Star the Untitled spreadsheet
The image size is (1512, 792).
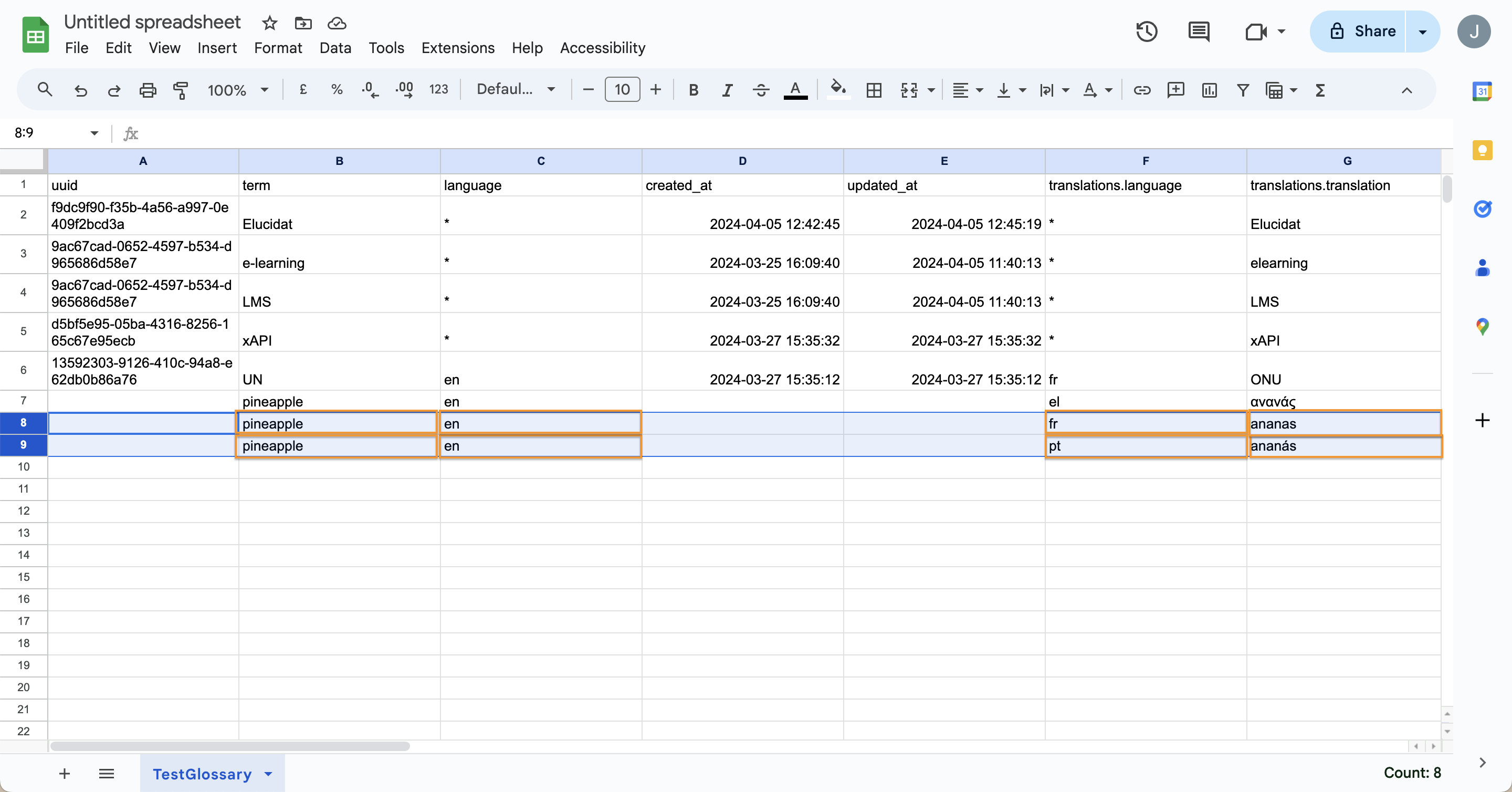[269, 23]
